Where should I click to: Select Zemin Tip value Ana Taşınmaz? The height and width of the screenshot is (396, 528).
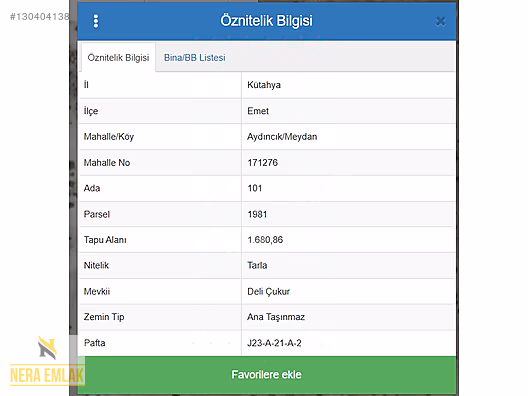[x=276, y=317]
